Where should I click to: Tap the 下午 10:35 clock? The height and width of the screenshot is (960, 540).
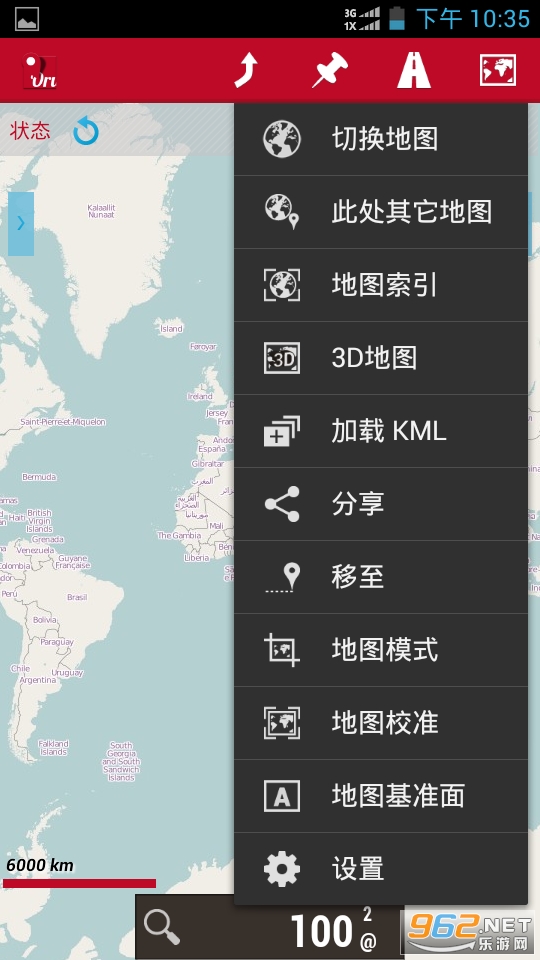(473, 19)
